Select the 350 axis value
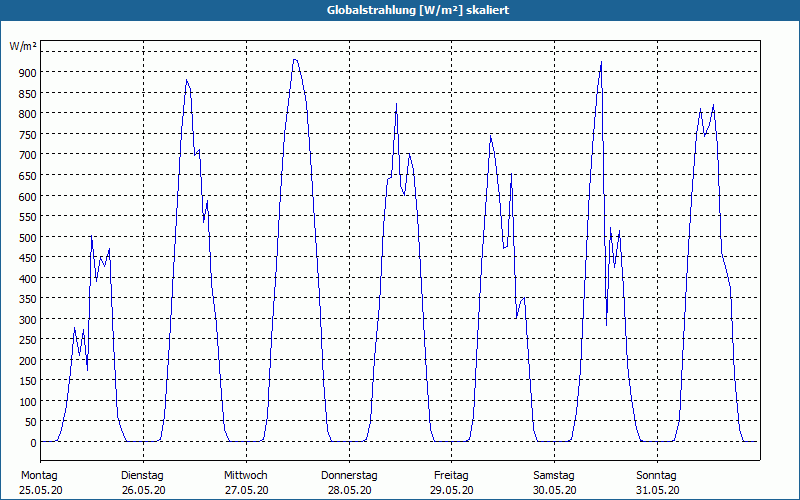Image resolution: width=800 pixels, height=500 pixels. tap(27, 299)
